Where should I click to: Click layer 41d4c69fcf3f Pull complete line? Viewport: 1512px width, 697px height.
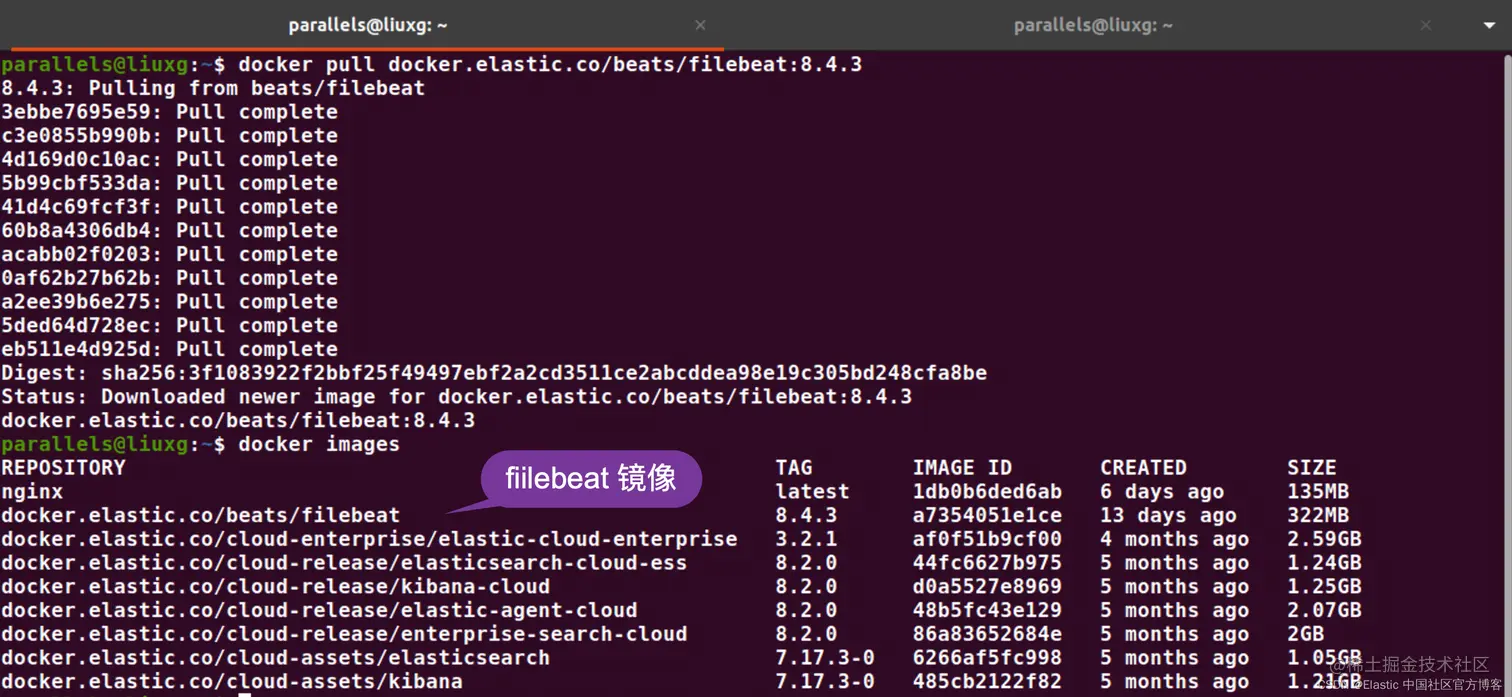point(169,207)
